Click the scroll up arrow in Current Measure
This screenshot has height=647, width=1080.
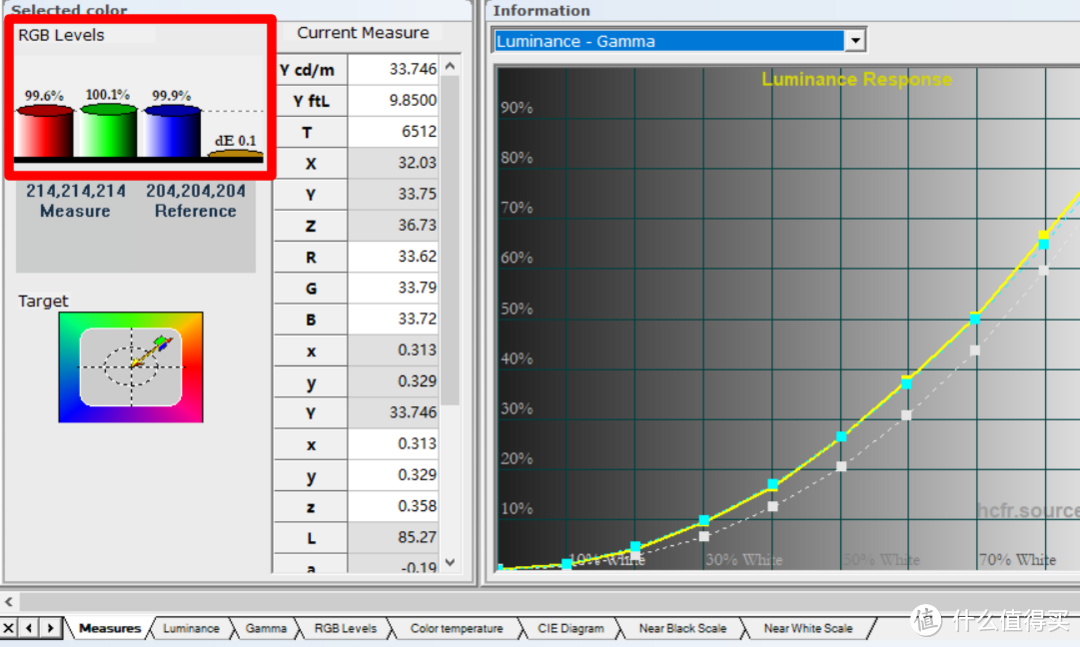point(449,67)
